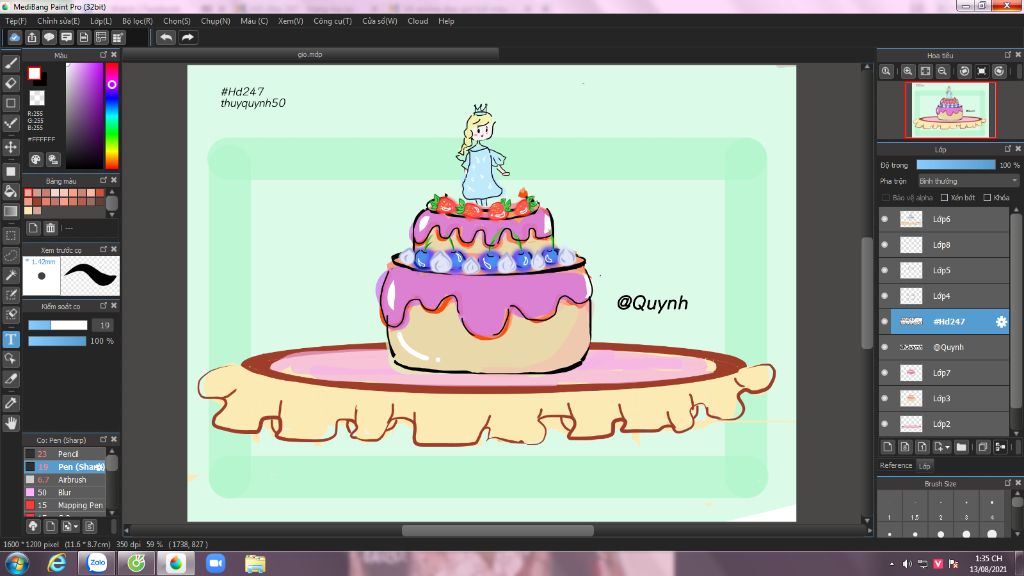Open the Lớp(L) menu

(101, 21)
